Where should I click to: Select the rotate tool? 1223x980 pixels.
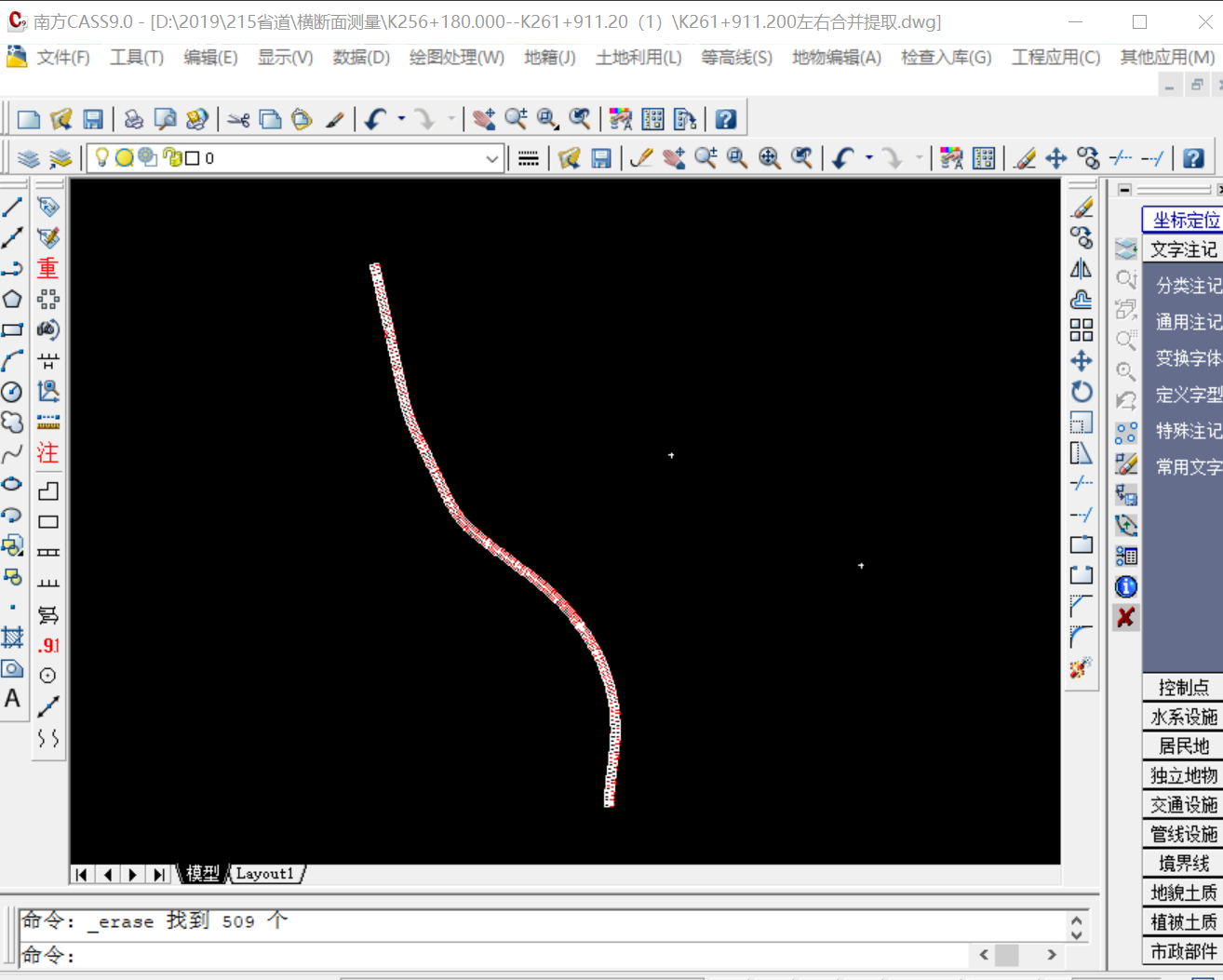pyautogui.click(x=1081, y=392)
